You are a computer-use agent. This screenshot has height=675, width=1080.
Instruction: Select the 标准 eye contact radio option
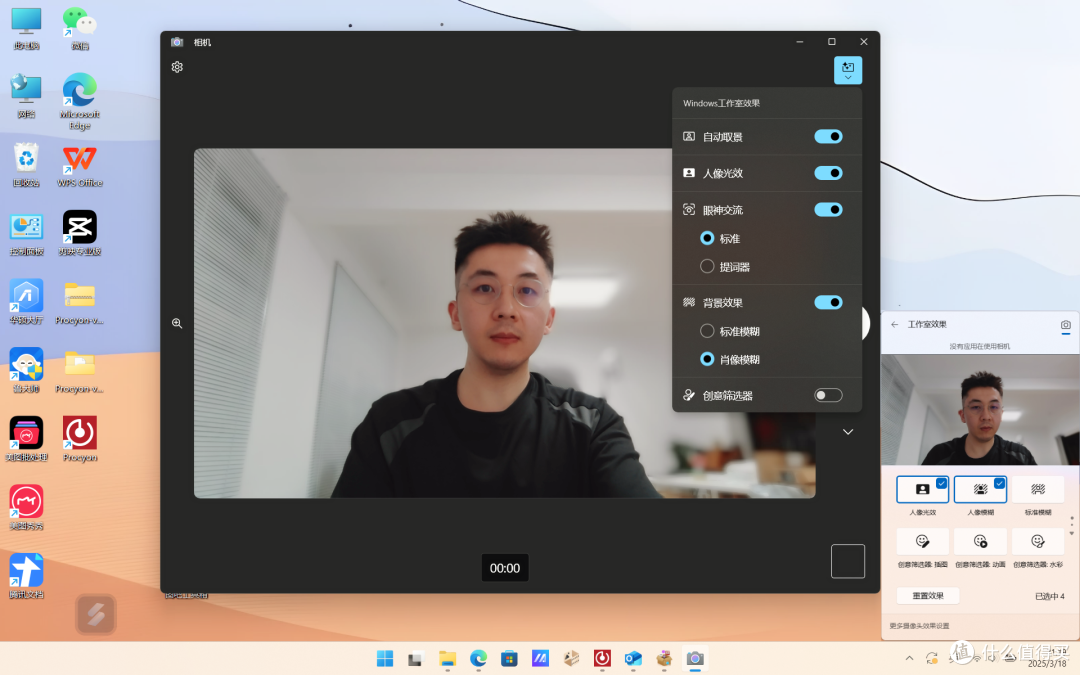point(707,238)
